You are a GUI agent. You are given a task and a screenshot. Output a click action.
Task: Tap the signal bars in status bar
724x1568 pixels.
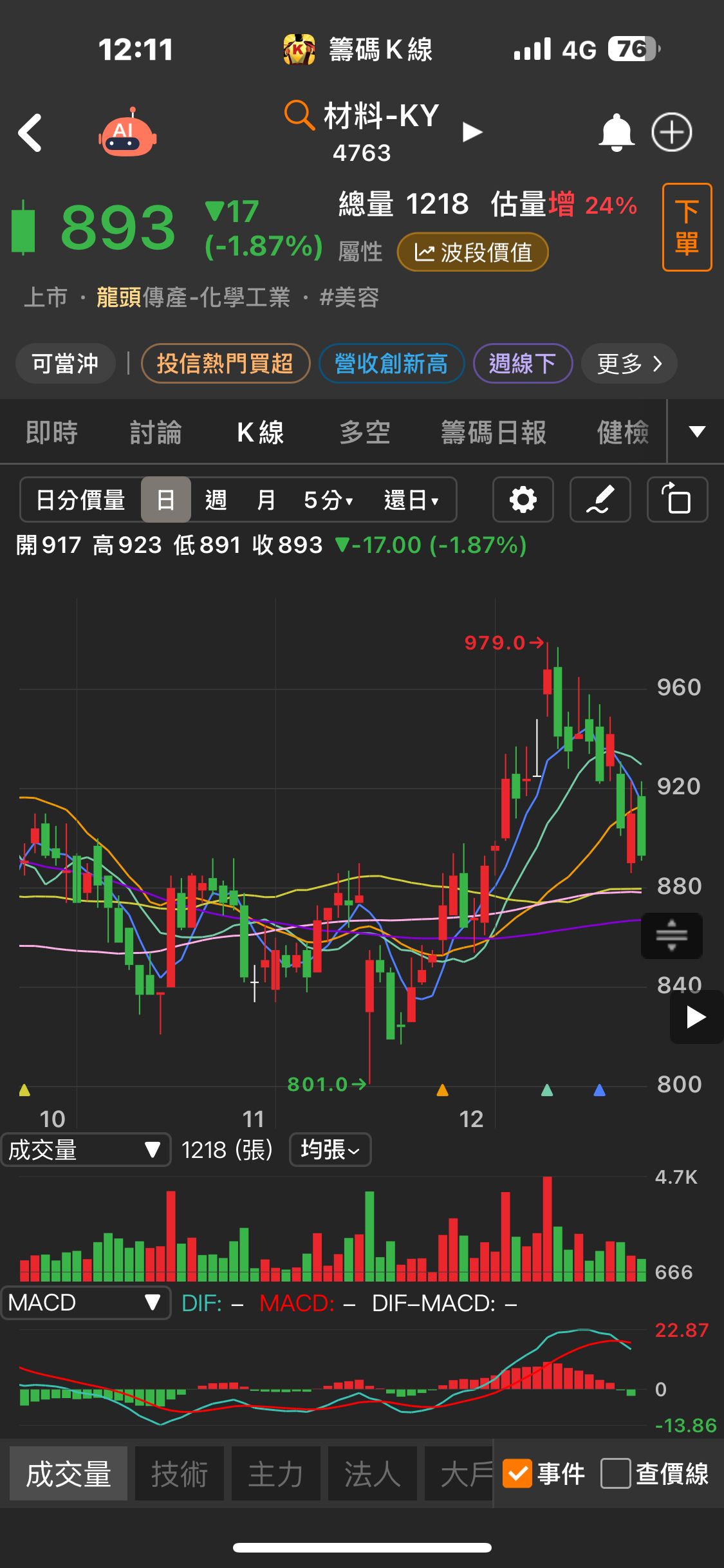(532, 49)
